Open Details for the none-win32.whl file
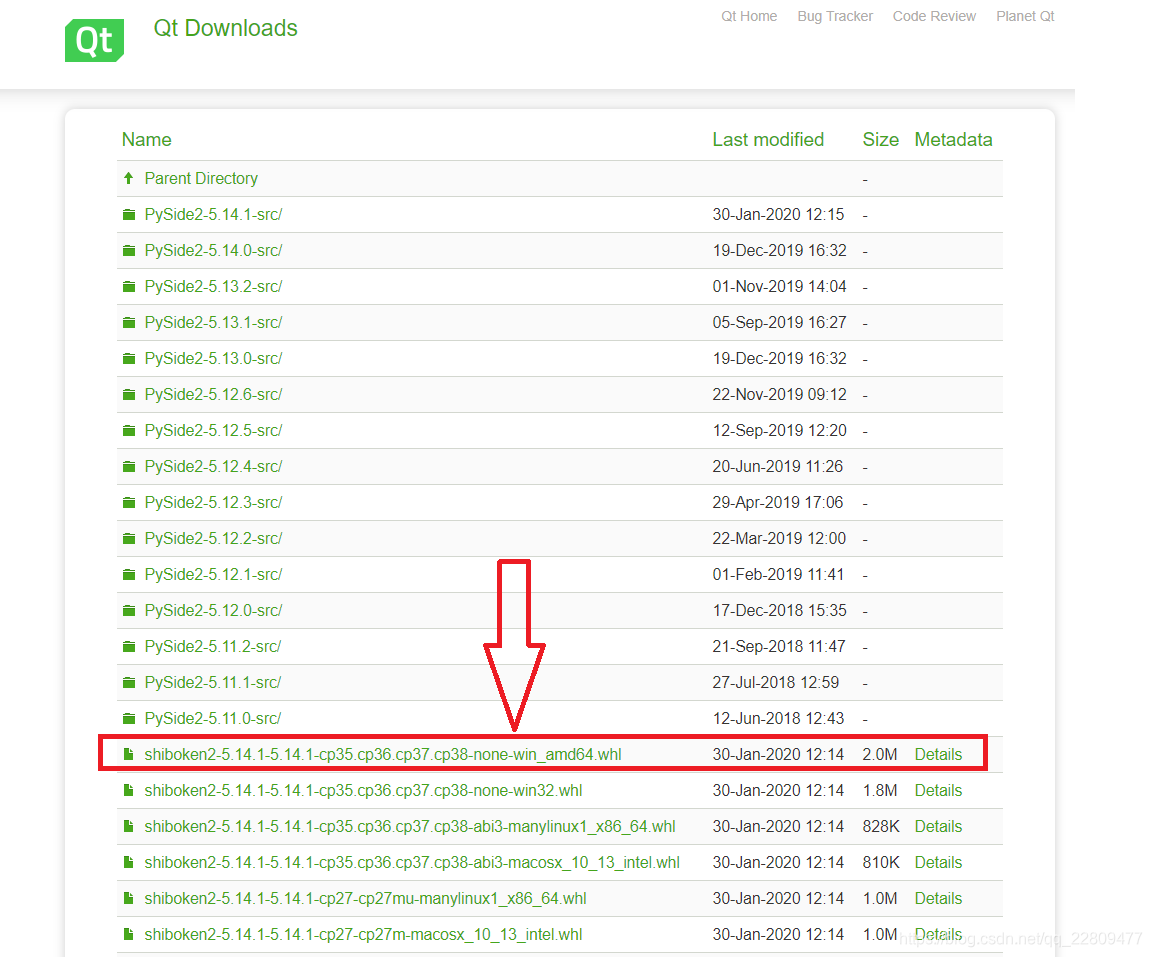 point(938,790)
